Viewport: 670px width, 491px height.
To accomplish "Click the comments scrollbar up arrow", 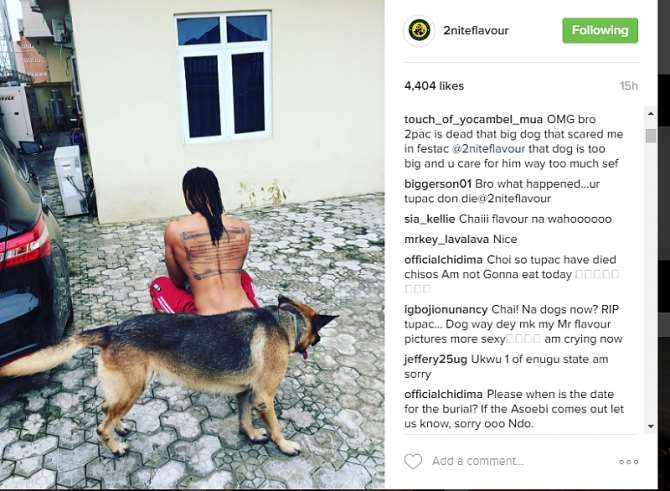I will 651,114.
